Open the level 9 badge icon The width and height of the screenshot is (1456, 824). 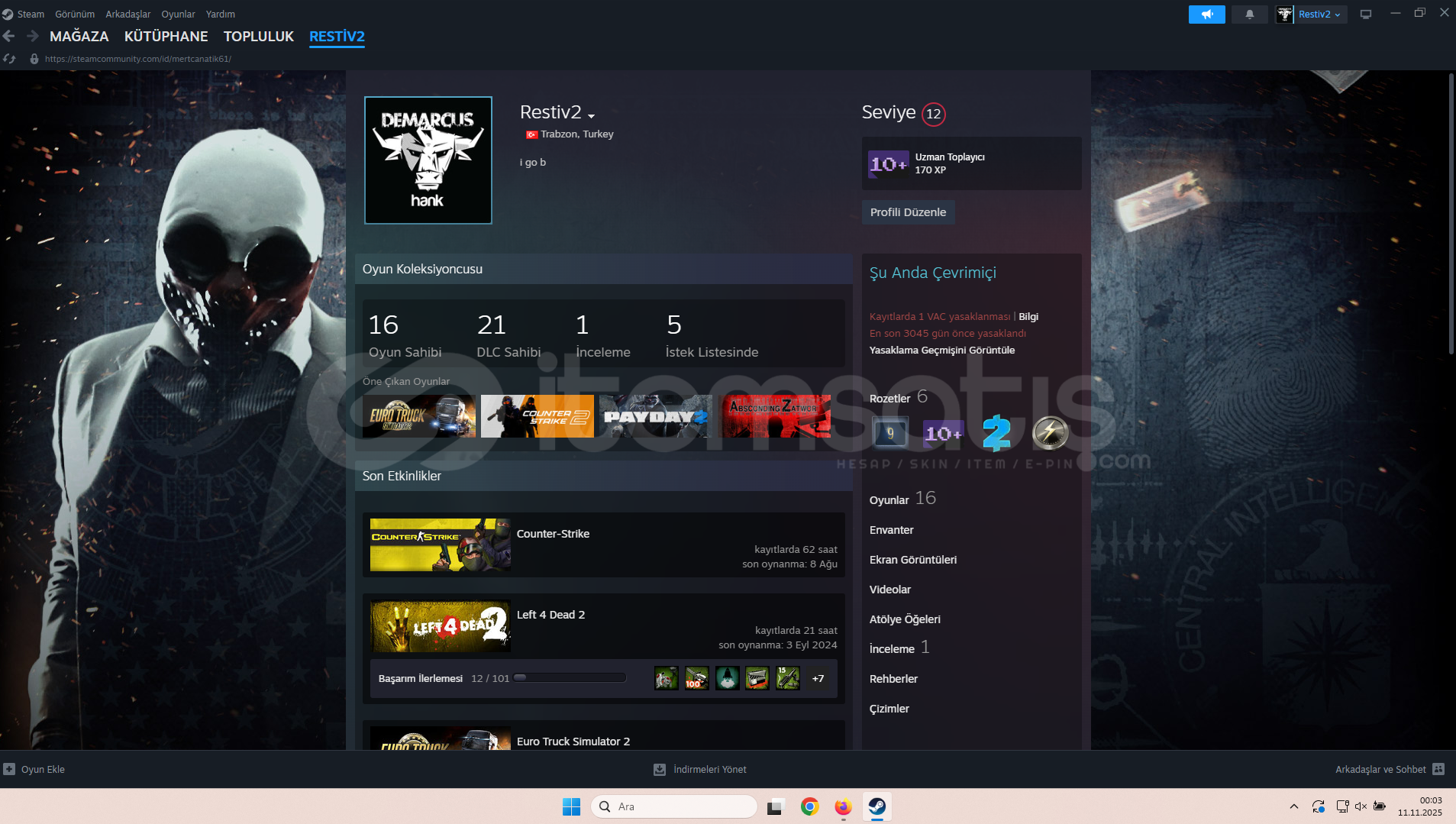(x=890, y=433)
